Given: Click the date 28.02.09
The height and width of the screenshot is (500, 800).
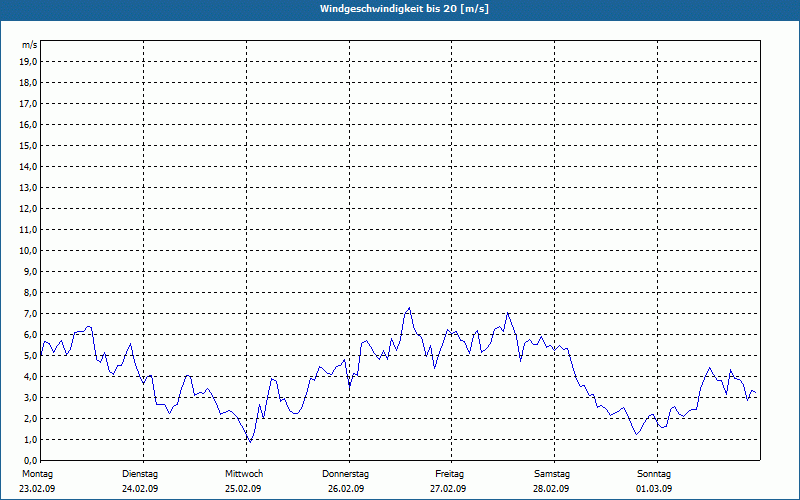Looking at the screenshot, I should [551, 489].
